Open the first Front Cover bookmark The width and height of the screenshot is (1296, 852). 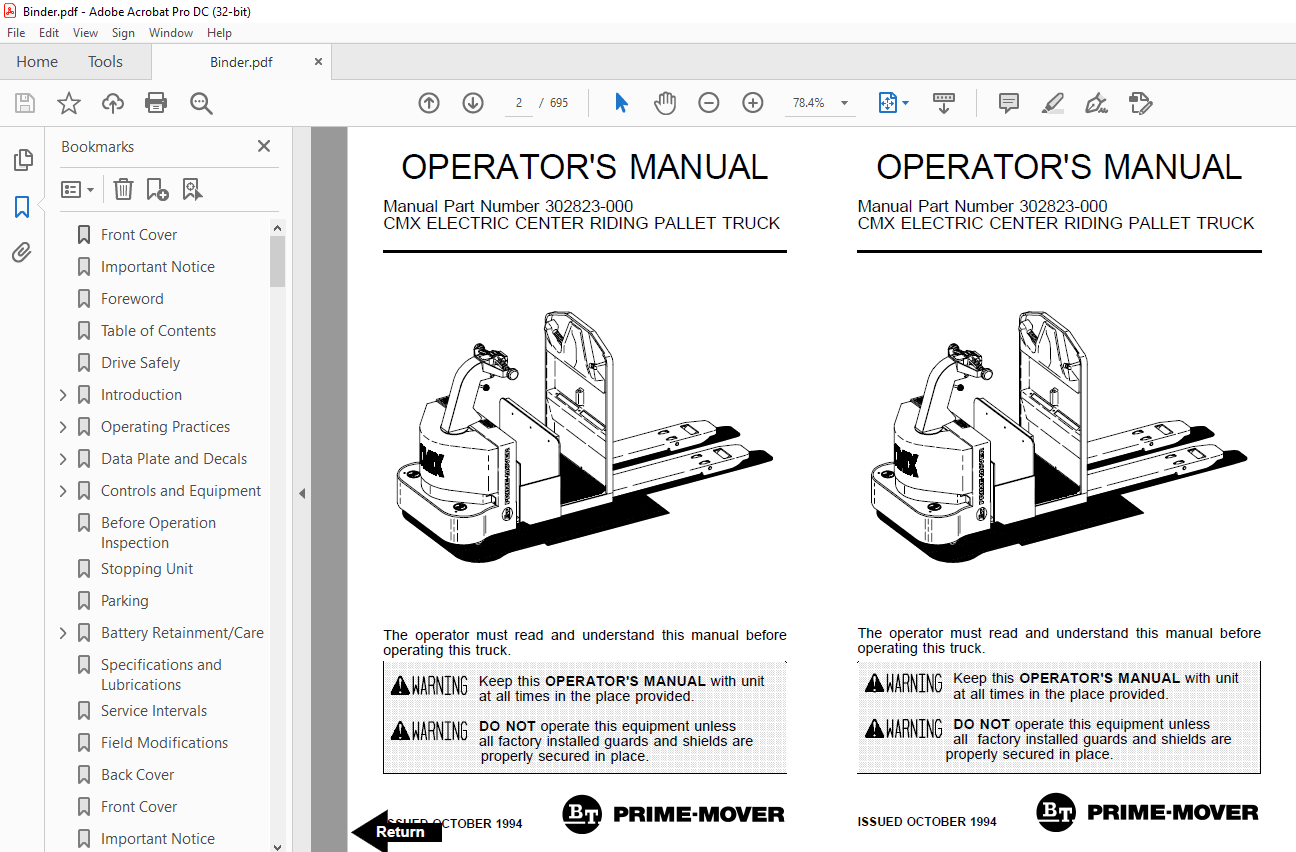coord(139,235)
